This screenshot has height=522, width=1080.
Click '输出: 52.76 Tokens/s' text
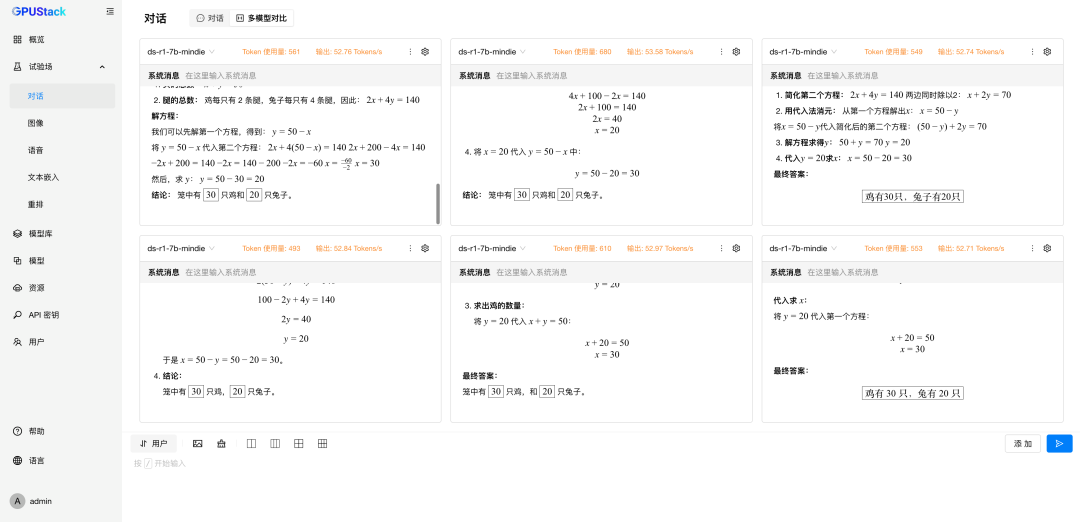[x=349, y=52]
